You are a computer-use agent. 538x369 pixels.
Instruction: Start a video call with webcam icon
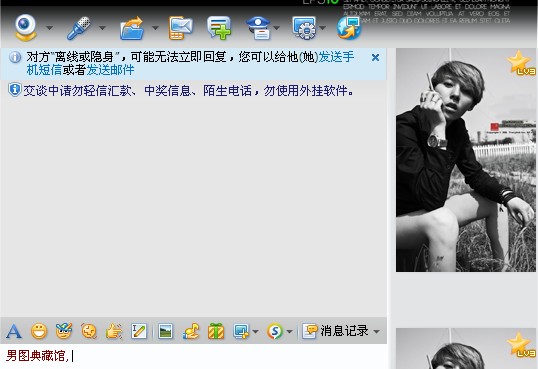[x=25, y=27]
